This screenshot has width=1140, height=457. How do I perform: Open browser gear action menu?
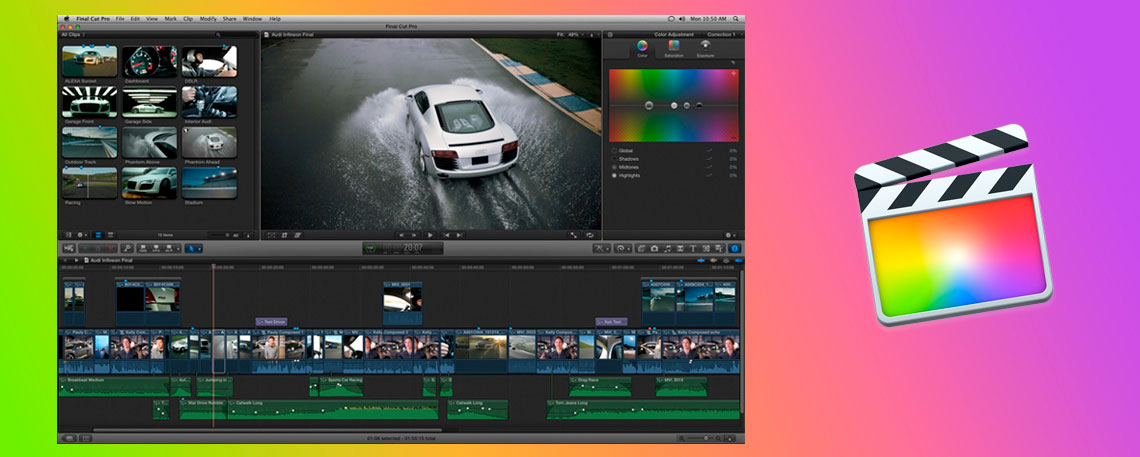82,235
